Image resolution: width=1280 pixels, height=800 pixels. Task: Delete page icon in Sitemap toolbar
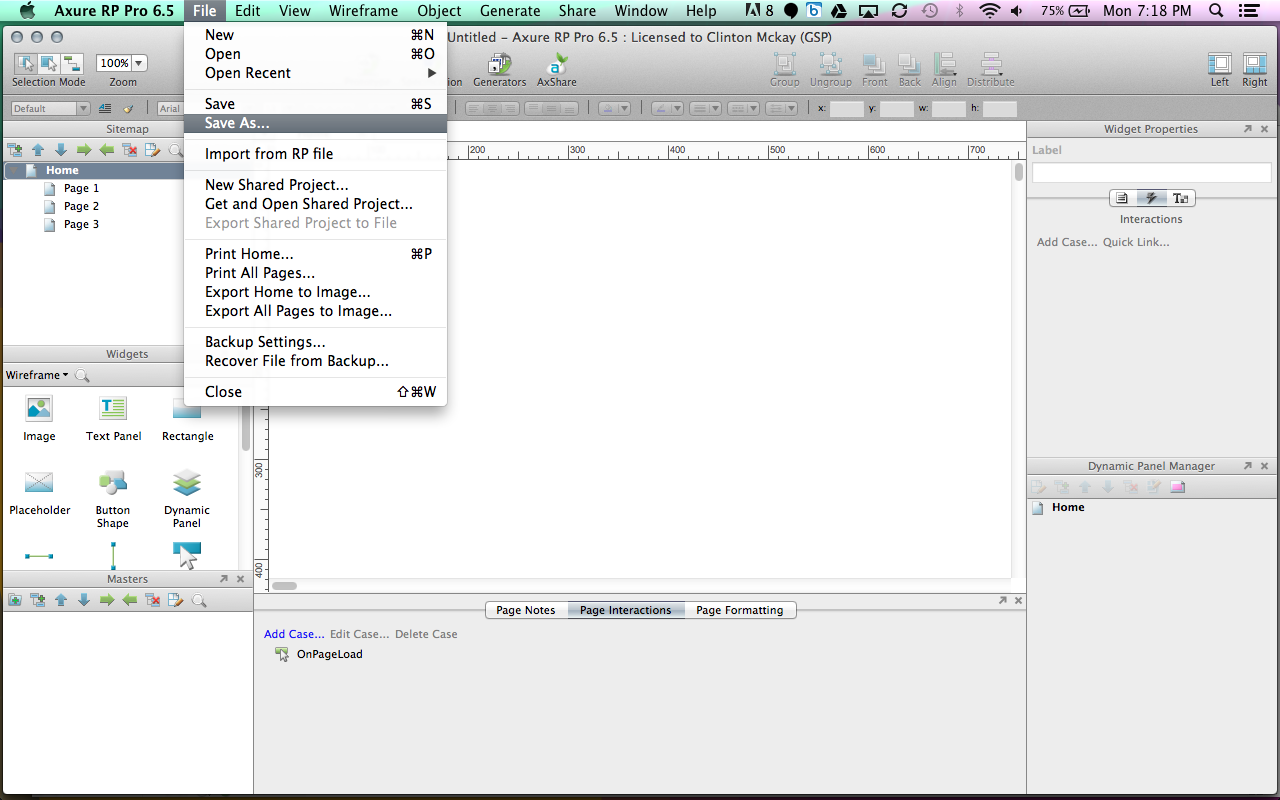130,150
